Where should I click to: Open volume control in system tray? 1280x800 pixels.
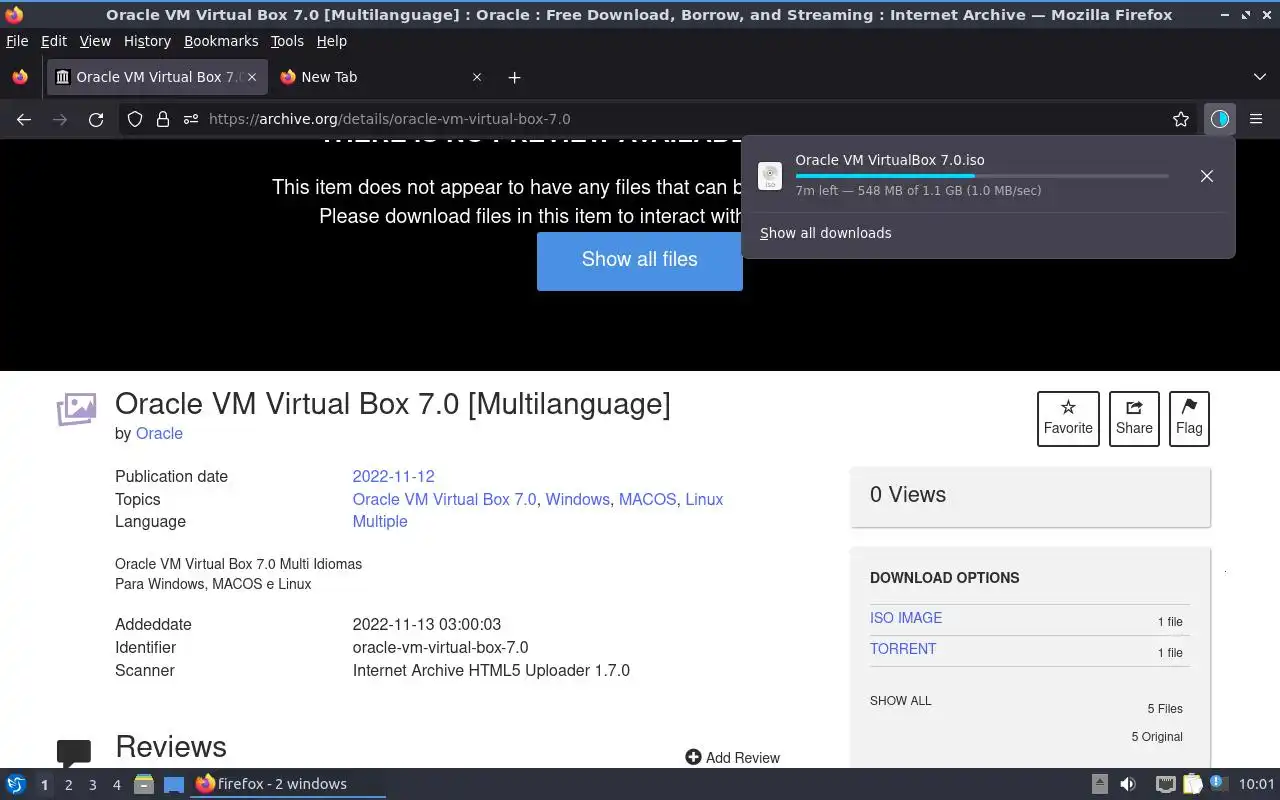click(1128, 784)
